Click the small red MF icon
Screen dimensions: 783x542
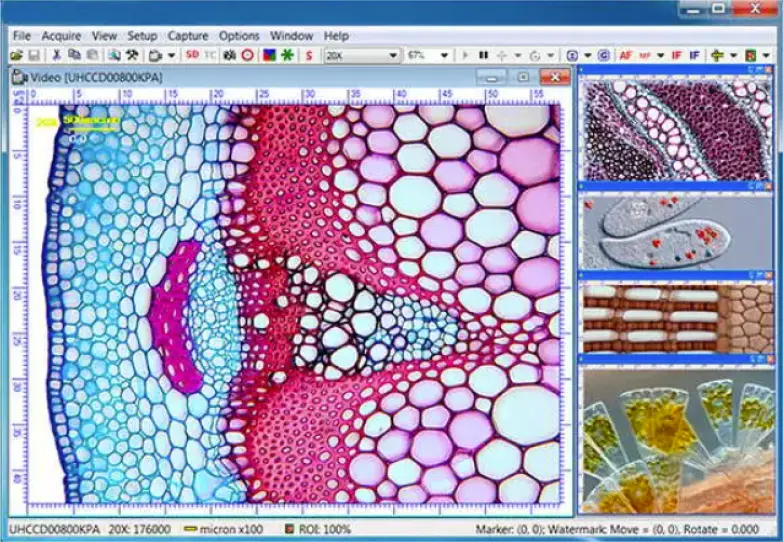[645, 55]
